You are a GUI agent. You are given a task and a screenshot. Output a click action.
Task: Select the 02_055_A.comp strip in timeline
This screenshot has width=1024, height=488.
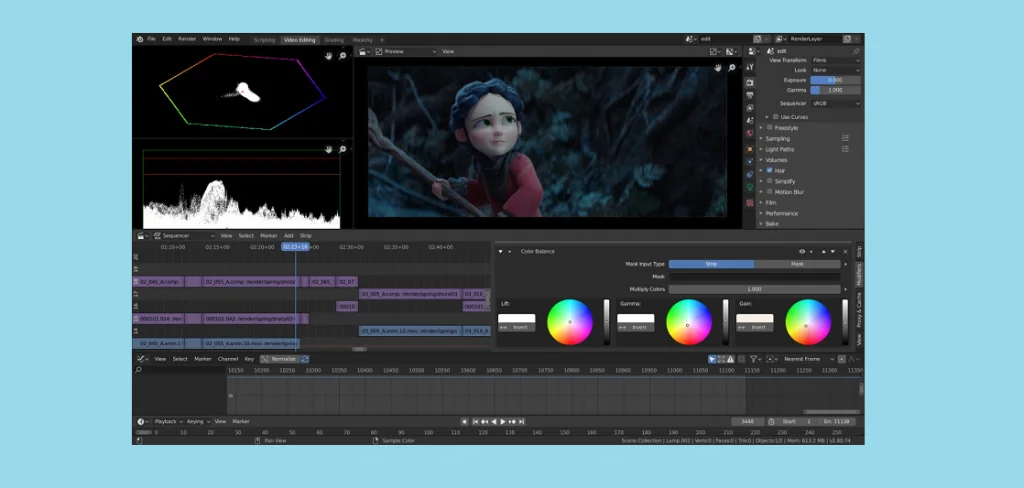[251, 282]
